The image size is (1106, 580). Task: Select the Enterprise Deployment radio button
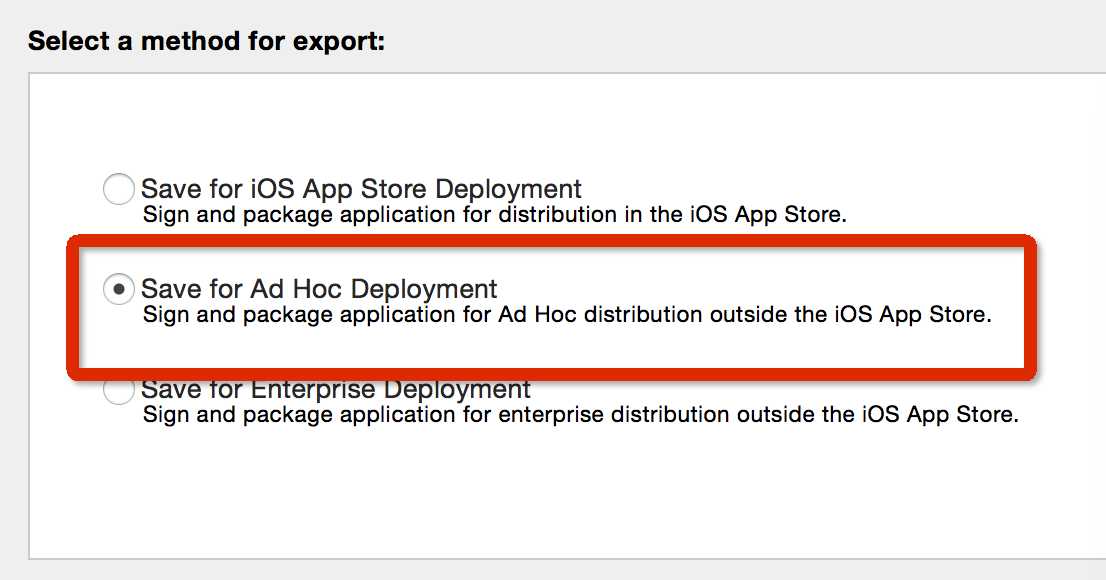[x=118, y=391]
